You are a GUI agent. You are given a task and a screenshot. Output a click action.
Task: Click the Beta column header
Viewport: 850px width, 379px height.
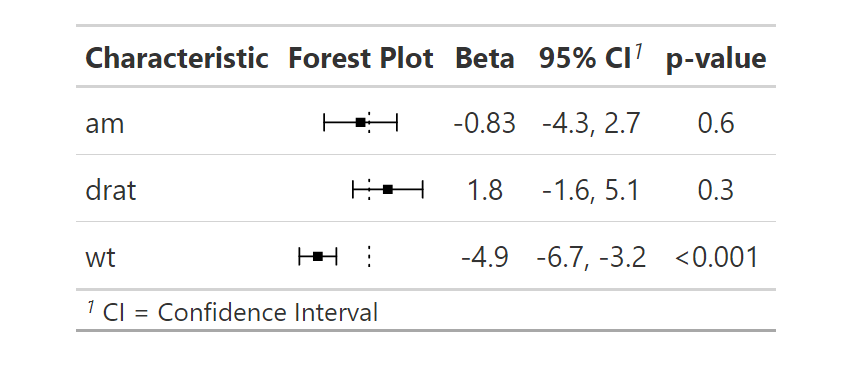point(485,58)
